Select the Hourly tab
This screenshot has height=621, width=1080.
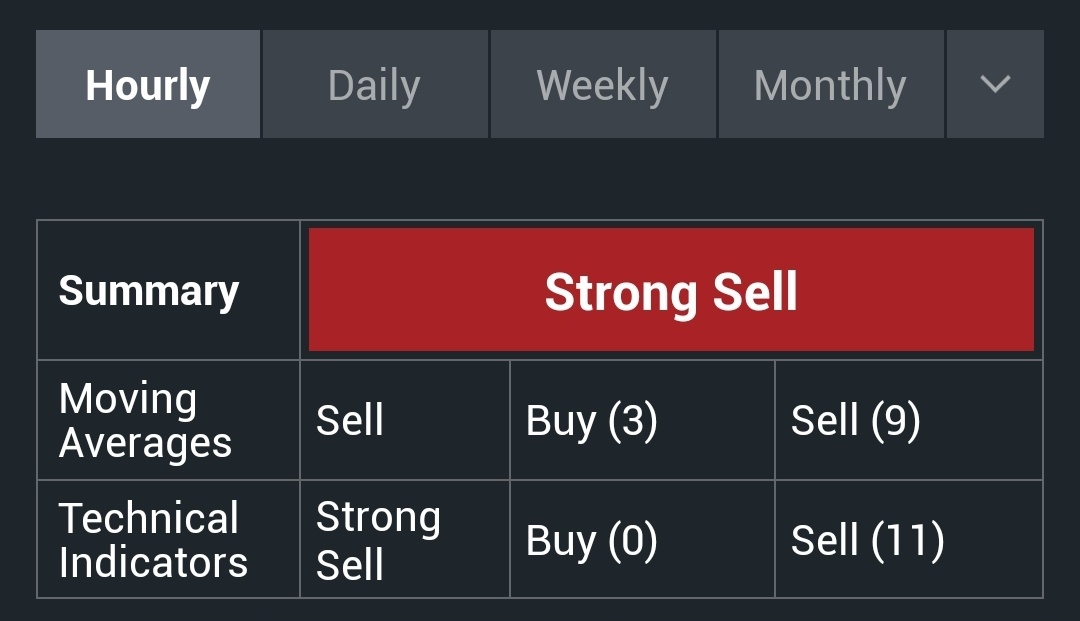(x=148, y=84)
